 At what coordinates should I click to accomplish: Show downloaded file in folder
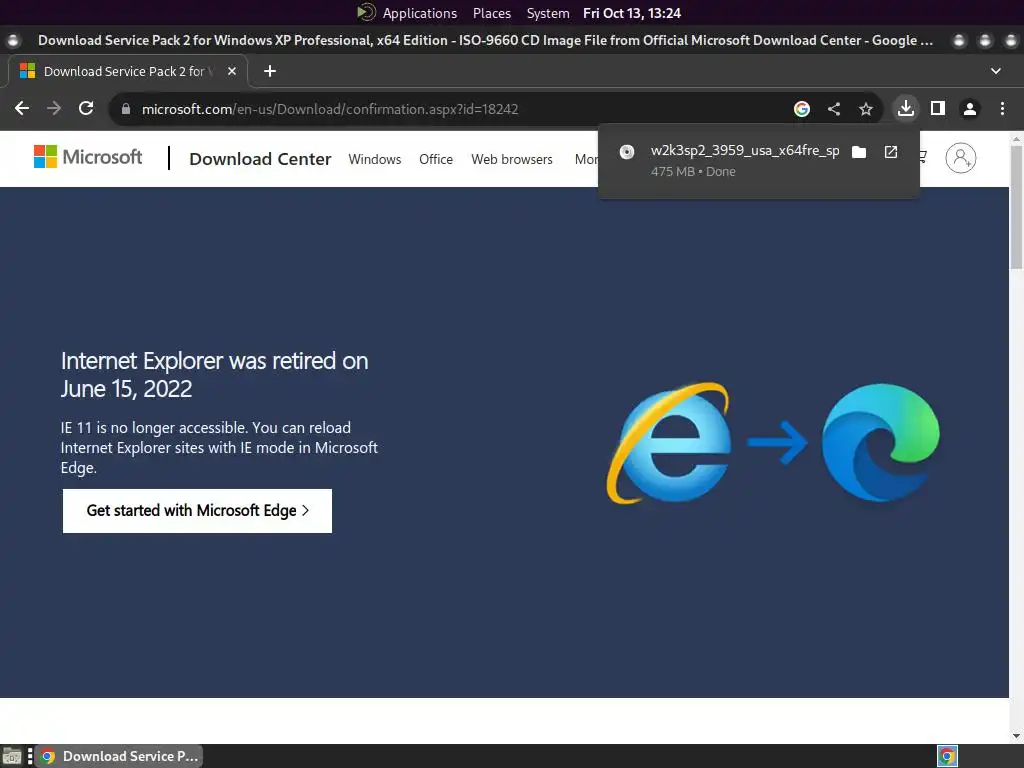[x=859, y=152]
